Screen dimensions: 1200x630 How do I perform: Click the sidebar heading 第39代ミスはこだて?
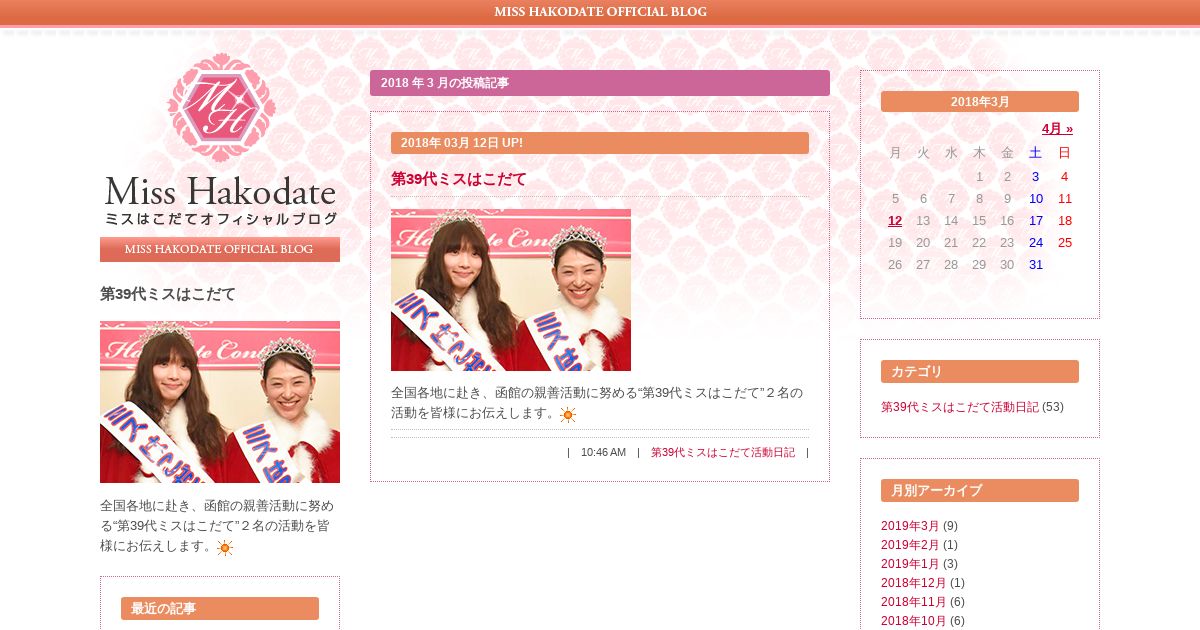(168, 294)
